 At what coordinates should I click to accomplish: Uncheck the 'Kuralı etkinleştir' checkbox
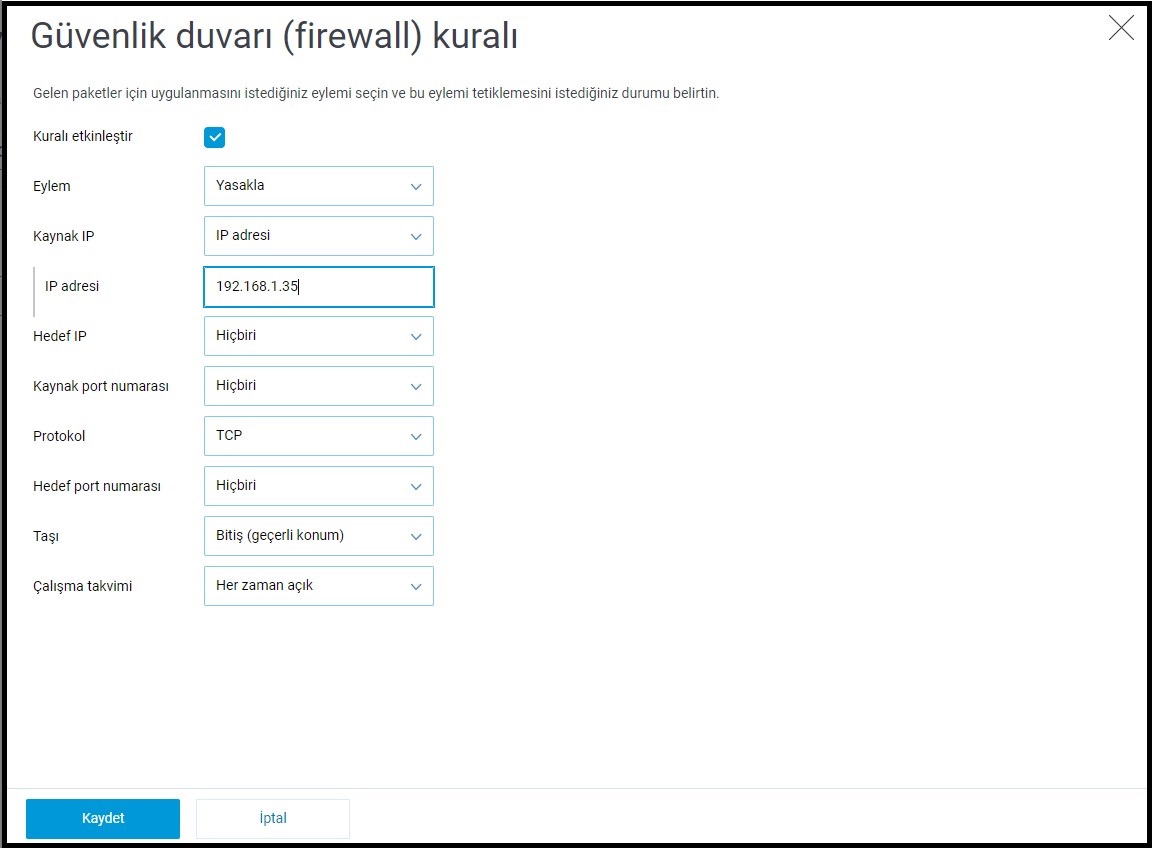[215, 137]
